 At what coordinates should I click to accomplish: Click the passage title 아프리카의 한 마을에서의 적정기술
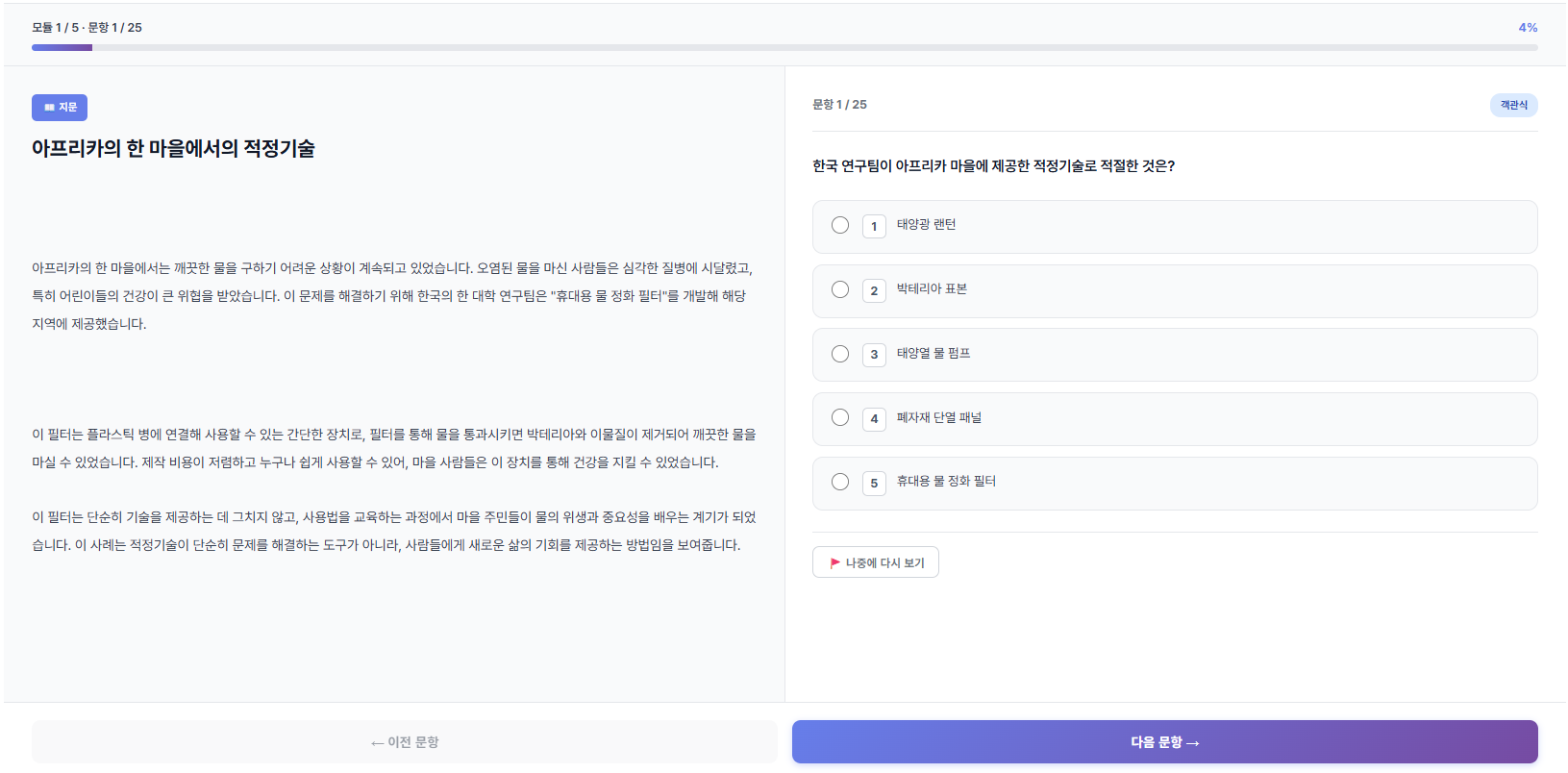click(173, 148)
